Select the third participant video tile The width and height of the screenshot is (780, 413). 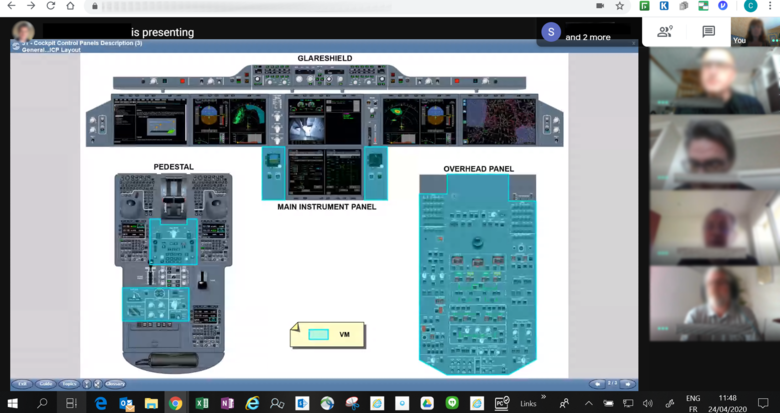tap(714, 228)
